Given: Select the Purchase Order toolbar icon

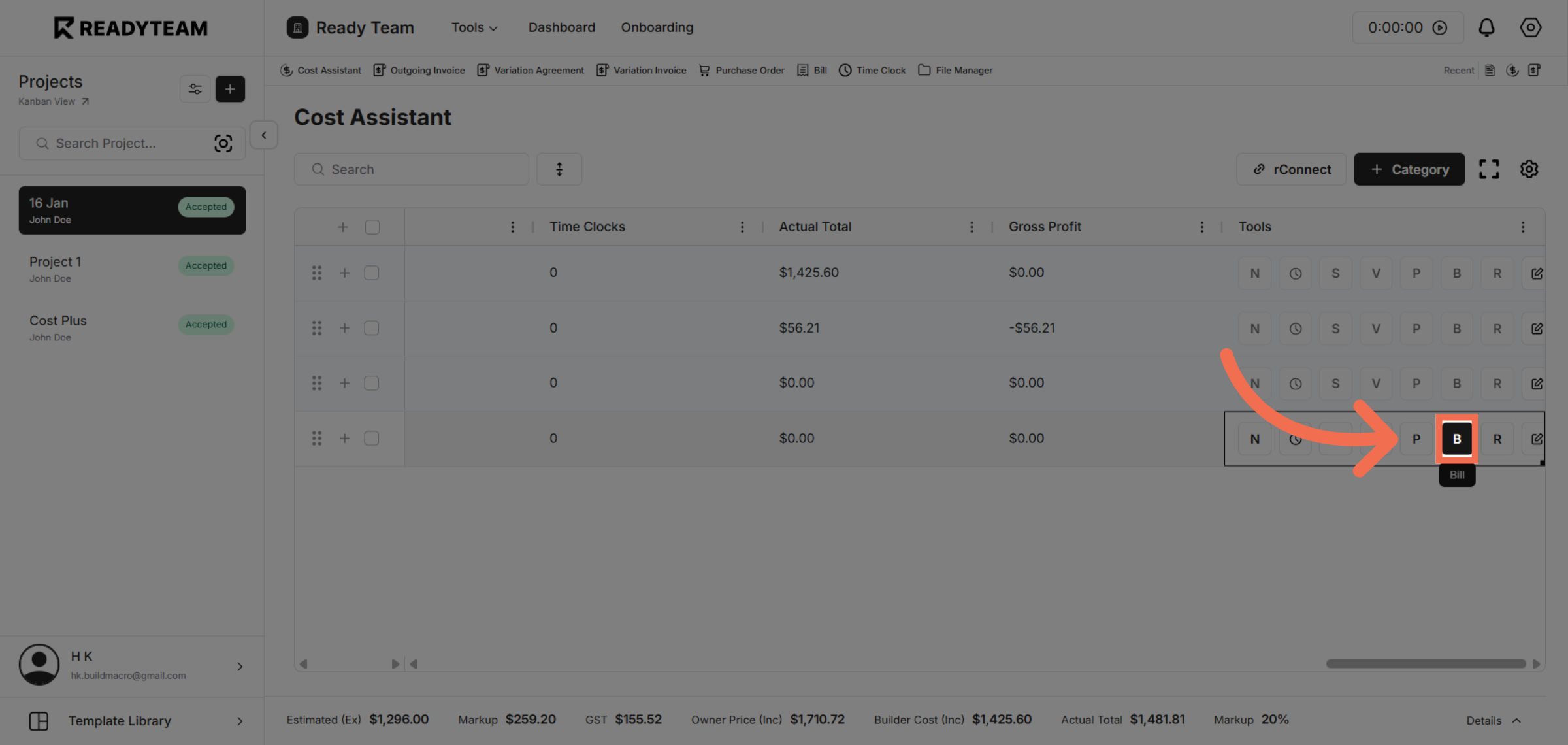Looking at the screenshot, I should (x=742, y=70).
